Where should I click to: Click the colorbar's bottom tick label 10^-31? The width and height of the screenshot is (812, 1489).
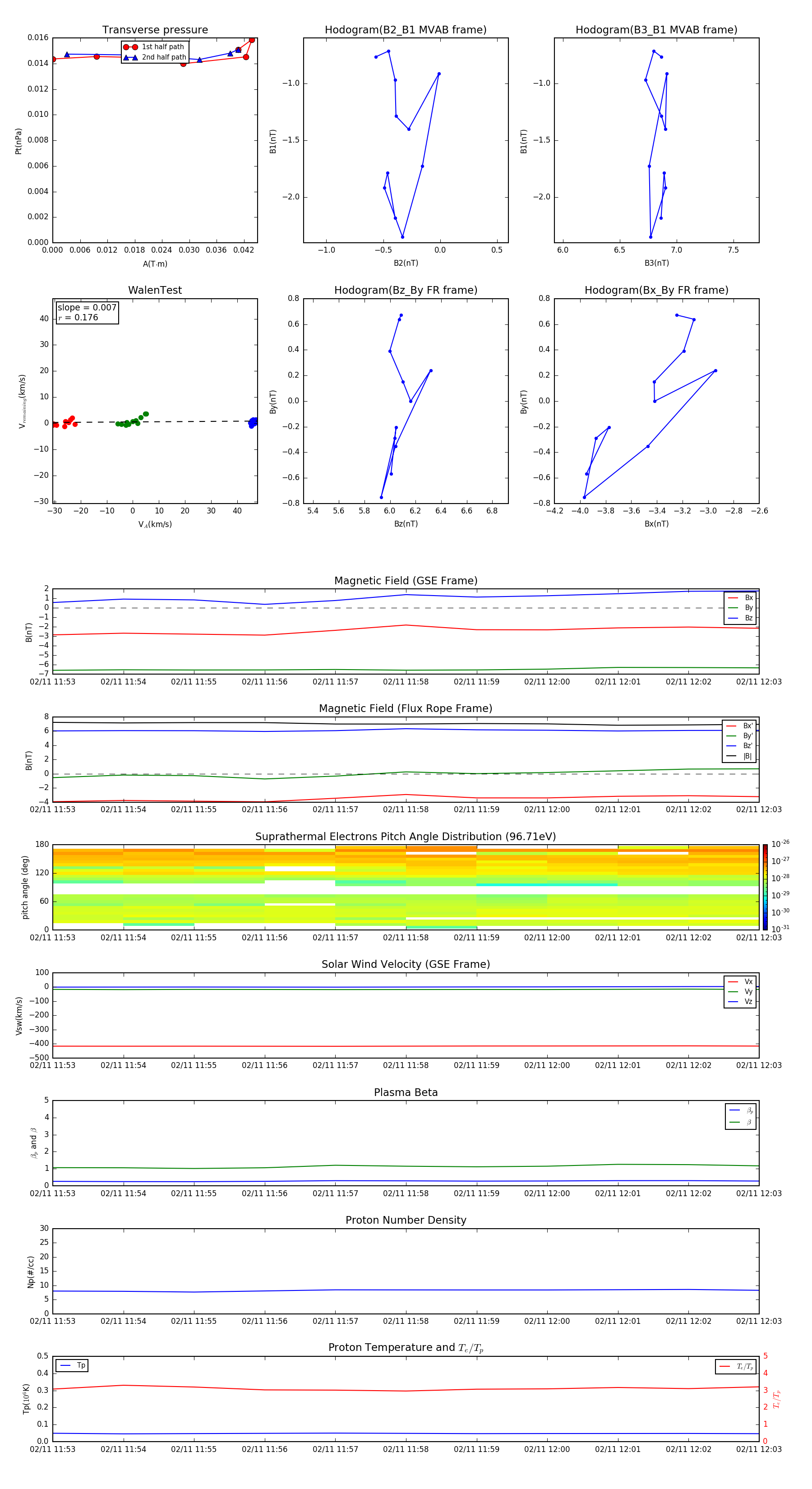780,929
